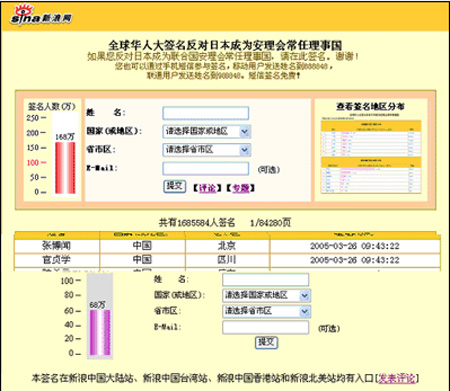The width and height of the screenshot is (450, 391).
Task: Click the 北京 region cell
Action: [227, 246]
